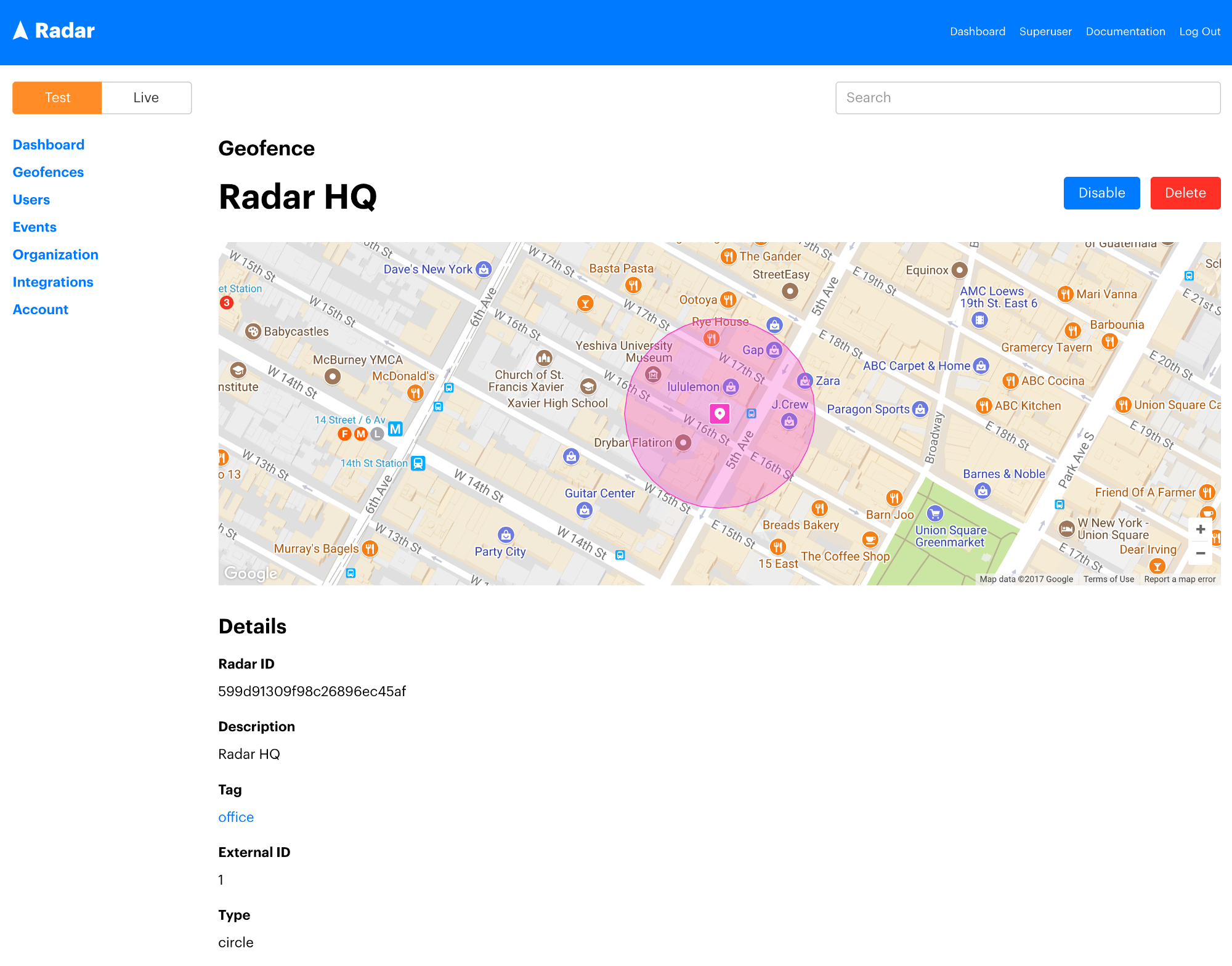Log out via header link

(x=1199, y=31)
